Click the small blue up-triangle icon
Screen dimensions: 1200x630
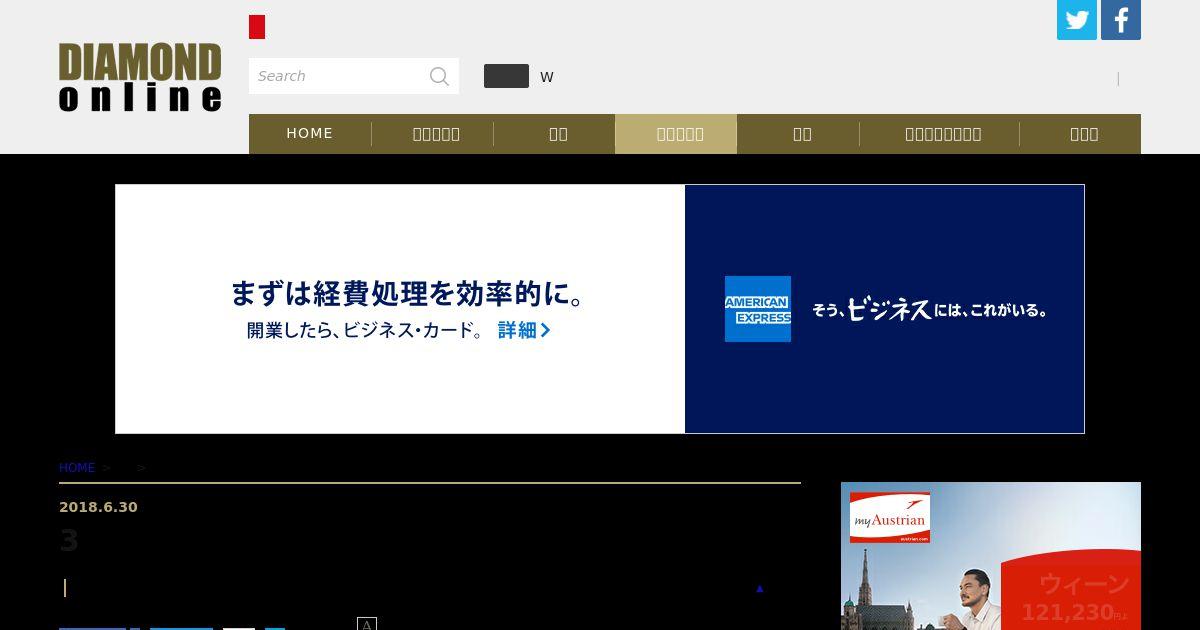point(759,588)
